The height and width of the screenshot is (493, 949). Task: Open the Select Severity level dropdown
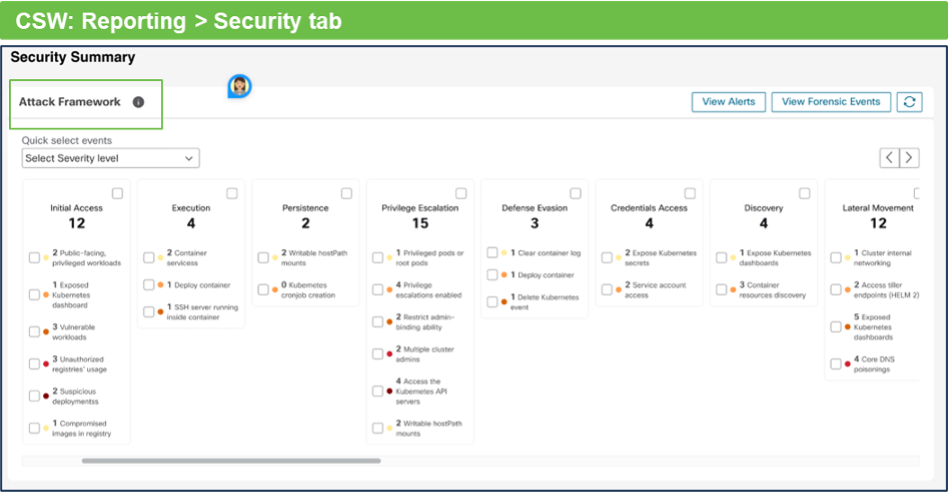tap(111, 158)
